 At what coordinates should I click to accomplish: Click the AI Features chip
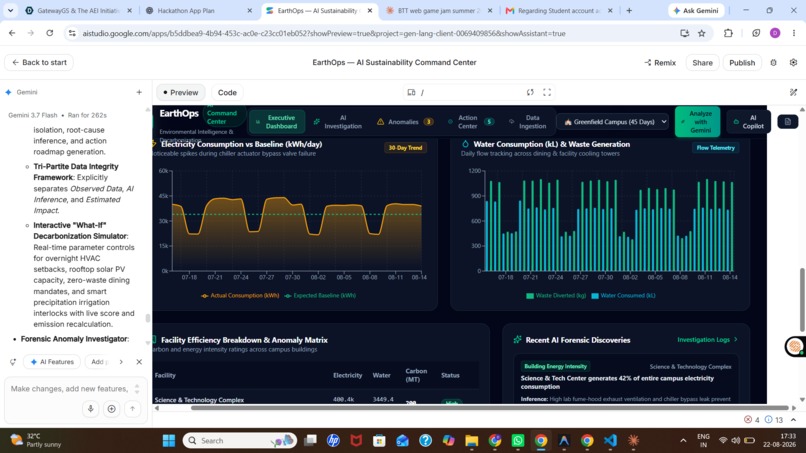pos(52,362)
